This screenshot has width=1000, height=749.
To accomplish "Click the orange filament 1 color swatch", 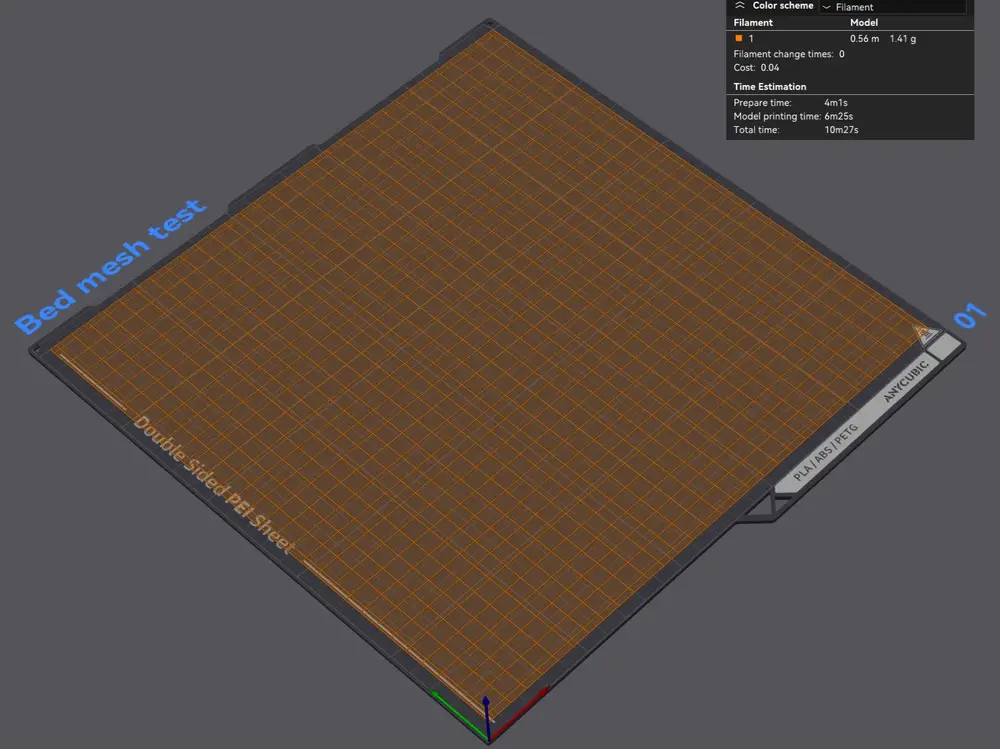I will tap(739, 38).
